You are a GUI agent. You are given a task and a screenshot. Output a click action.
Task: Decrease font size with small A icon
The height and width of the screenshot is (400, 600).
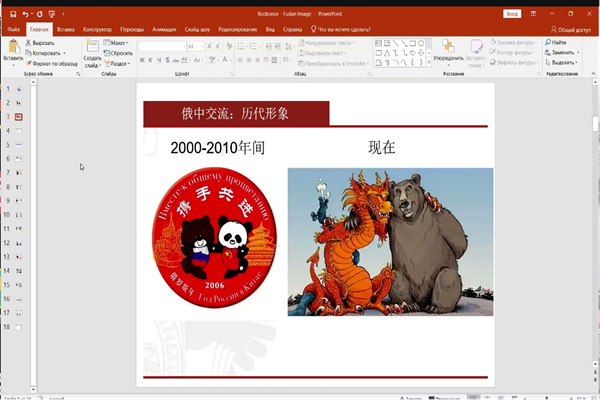(x=218, y=46)
